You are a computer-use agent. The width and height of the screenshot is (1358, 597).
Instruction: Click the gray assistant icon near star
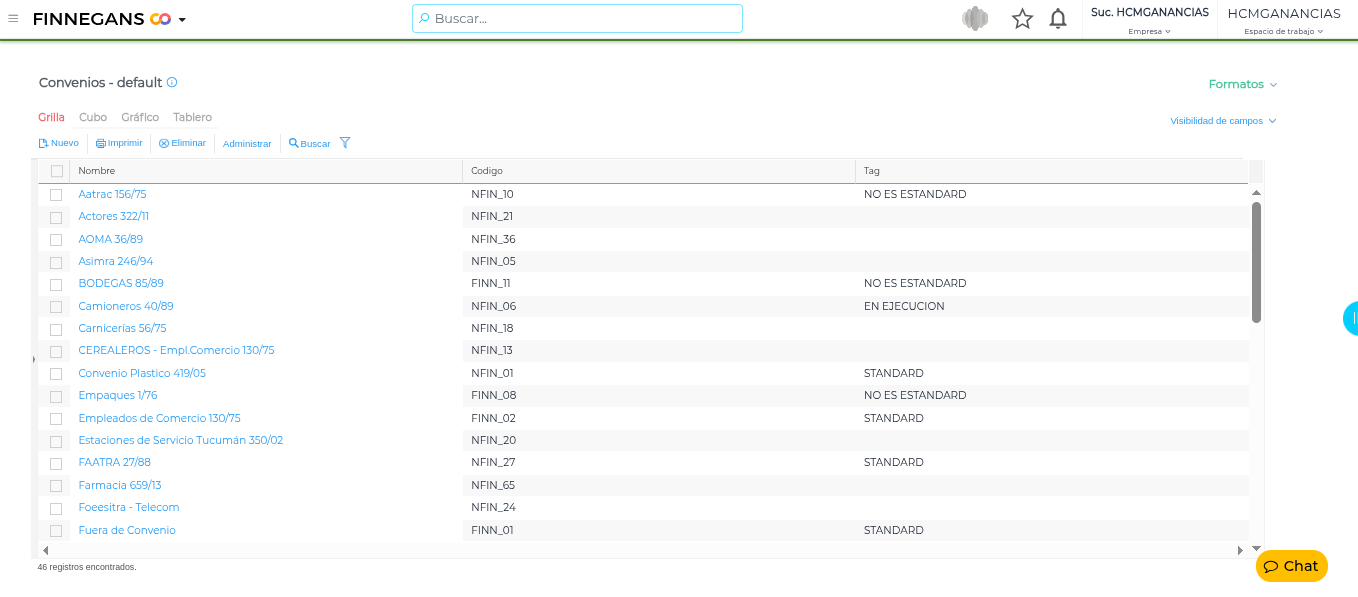pos(975,19)
